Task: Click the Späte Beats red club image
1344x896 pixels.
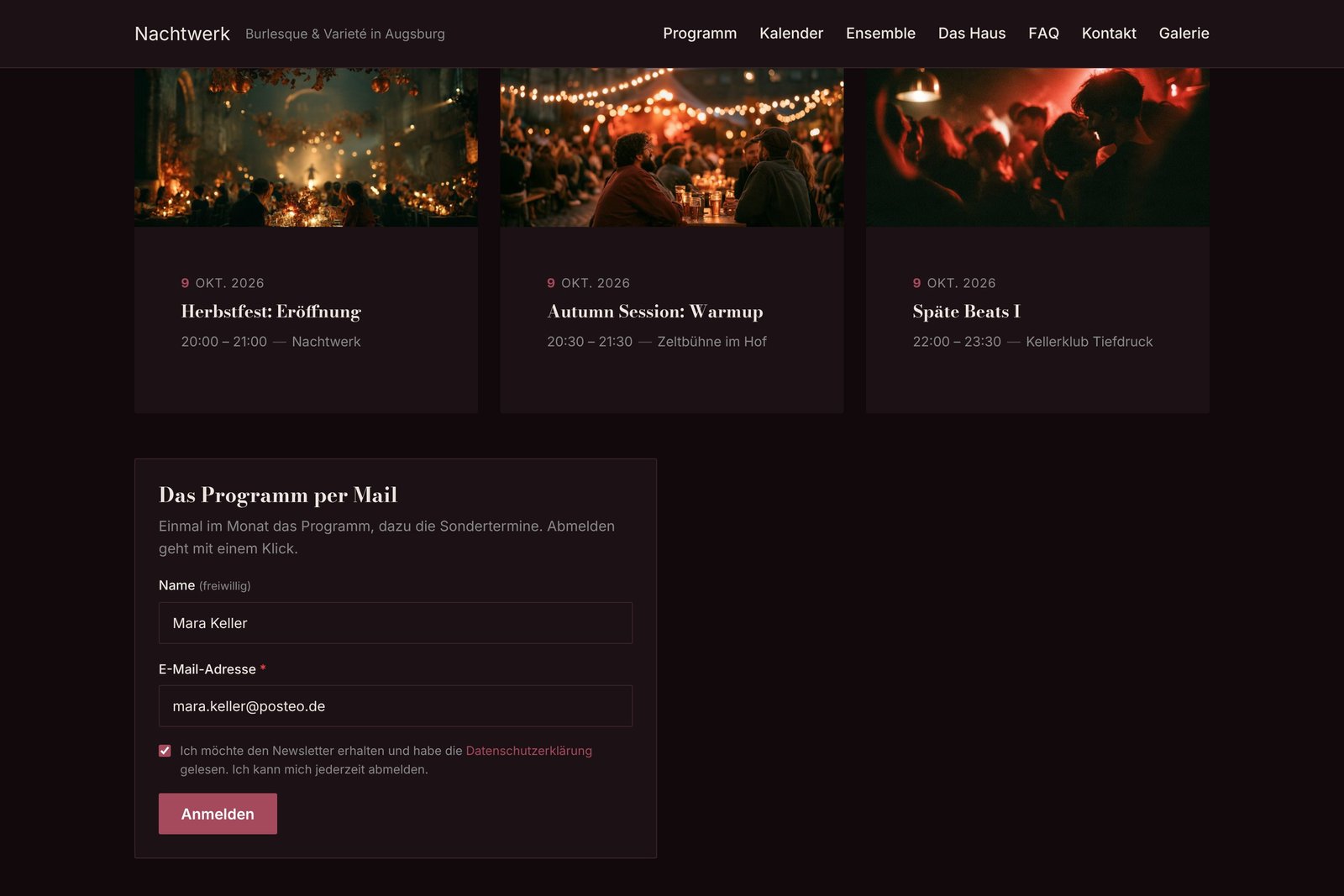Action: pyautogui.click(x=1037, y=147)
